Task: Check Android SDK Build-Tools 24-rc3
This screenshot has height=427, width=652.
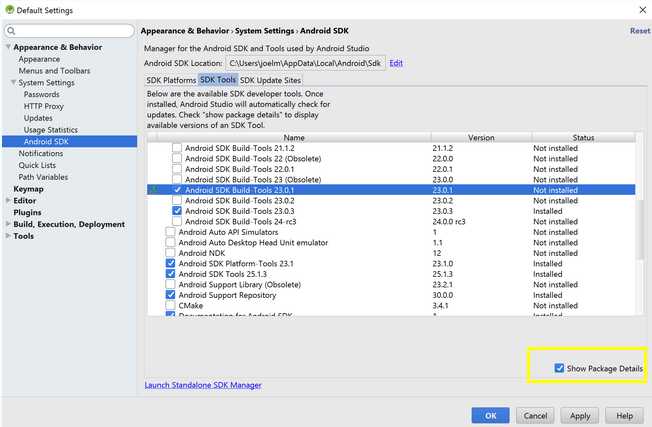Action: (x=177, y=221)
